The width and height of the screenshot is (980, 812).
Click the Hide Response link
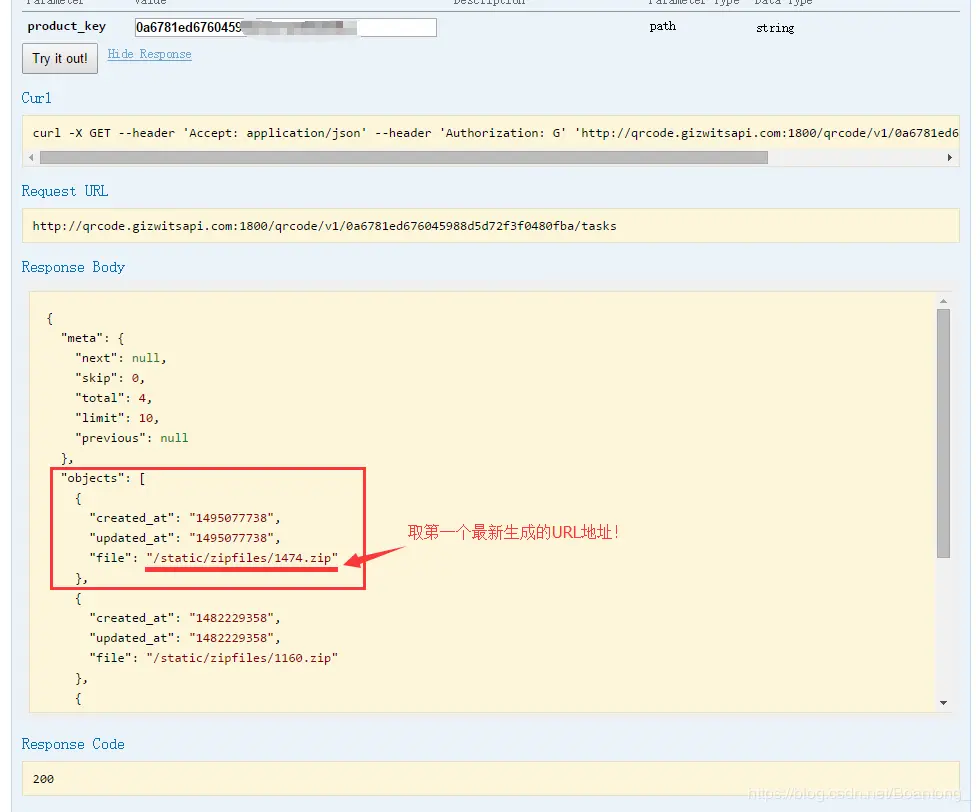coord(149,54)
